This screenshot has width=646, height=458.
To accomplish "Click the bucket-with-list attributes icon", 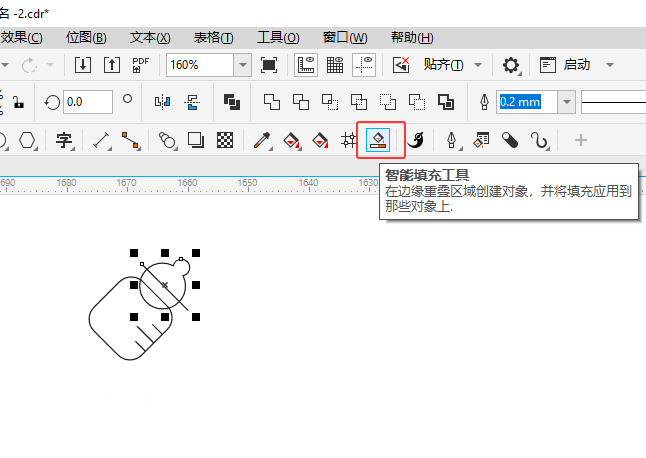I will tap(481, 140).
